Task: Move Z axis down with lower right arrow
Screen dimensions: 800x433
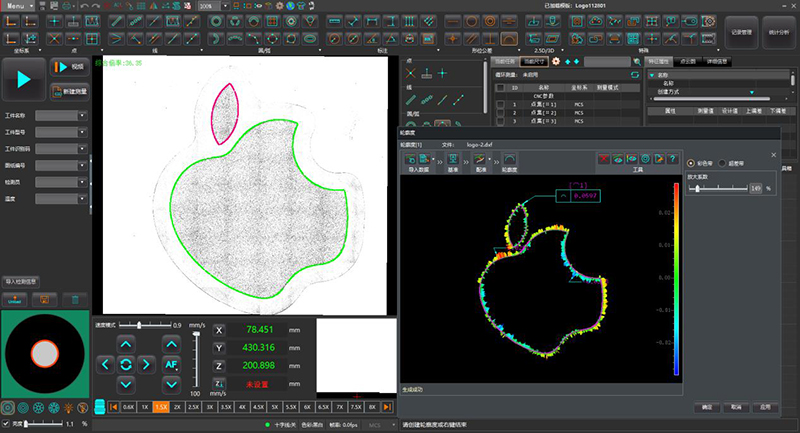Action: [x=171, y=385]
